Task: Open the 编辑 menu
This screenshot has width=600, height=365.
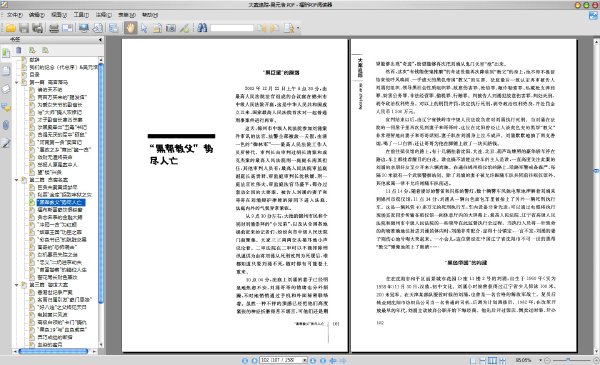Action: click(37, 15)
